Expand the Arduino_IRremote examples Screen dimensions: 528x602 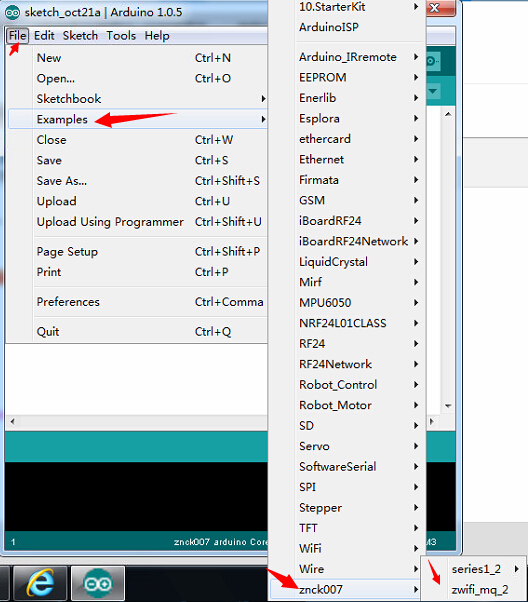(347, 57)
